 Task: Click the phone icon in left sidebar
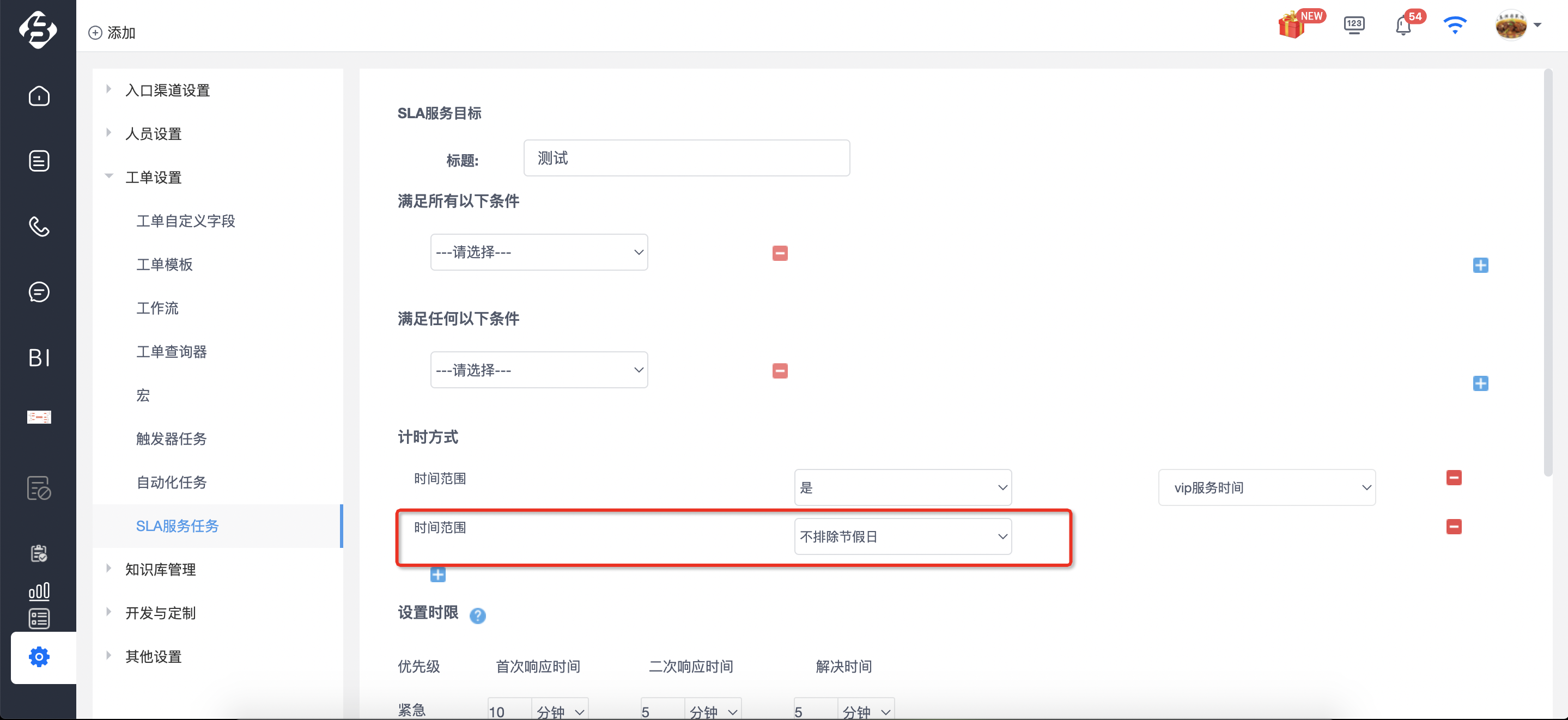[39, 227]
